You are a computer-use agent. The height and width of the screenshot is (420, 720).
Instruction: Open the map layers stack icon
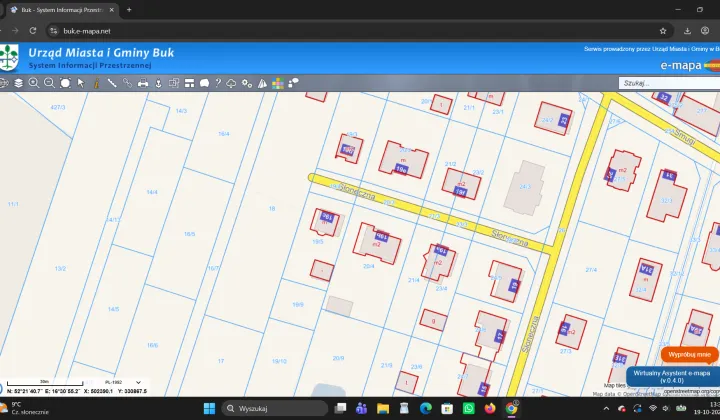(x=18, y=83)
